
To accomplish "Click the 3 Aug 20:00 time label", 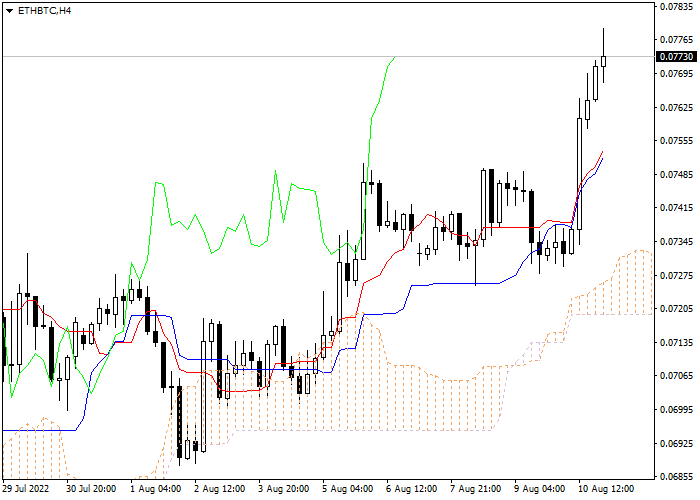I will point(284,489).
